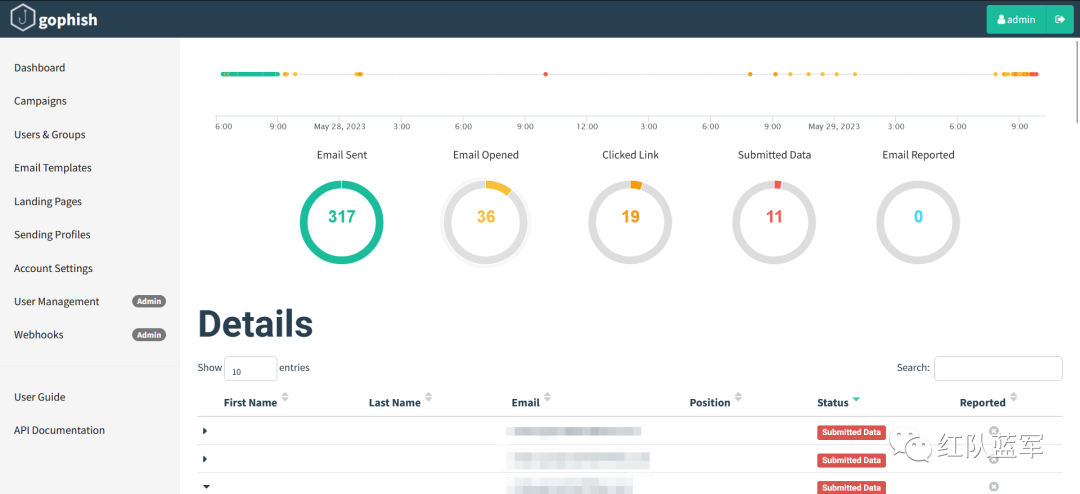
Task: Open Users & Groups page
Action: 50,134
